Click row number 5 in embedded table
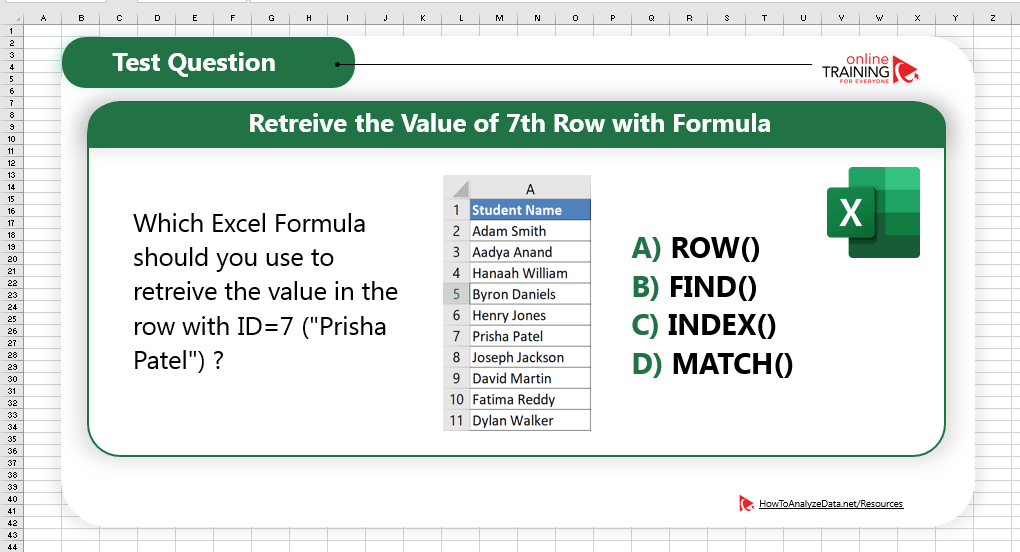Viewport: 1020px width, 552px height. 457,294
